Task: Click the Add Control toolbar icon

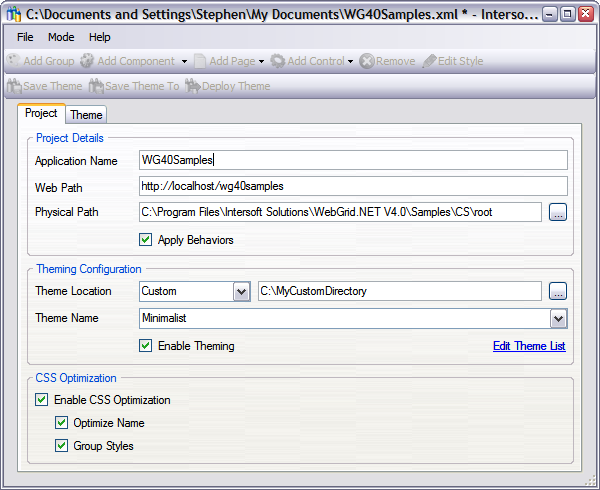Action: coord(277,61)
